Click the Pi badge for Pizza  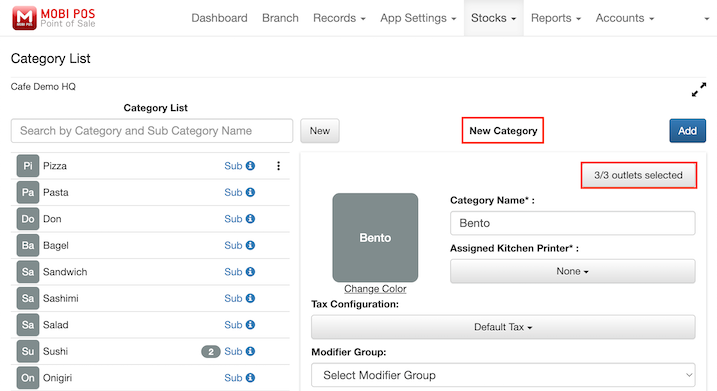tap(28, 166)
